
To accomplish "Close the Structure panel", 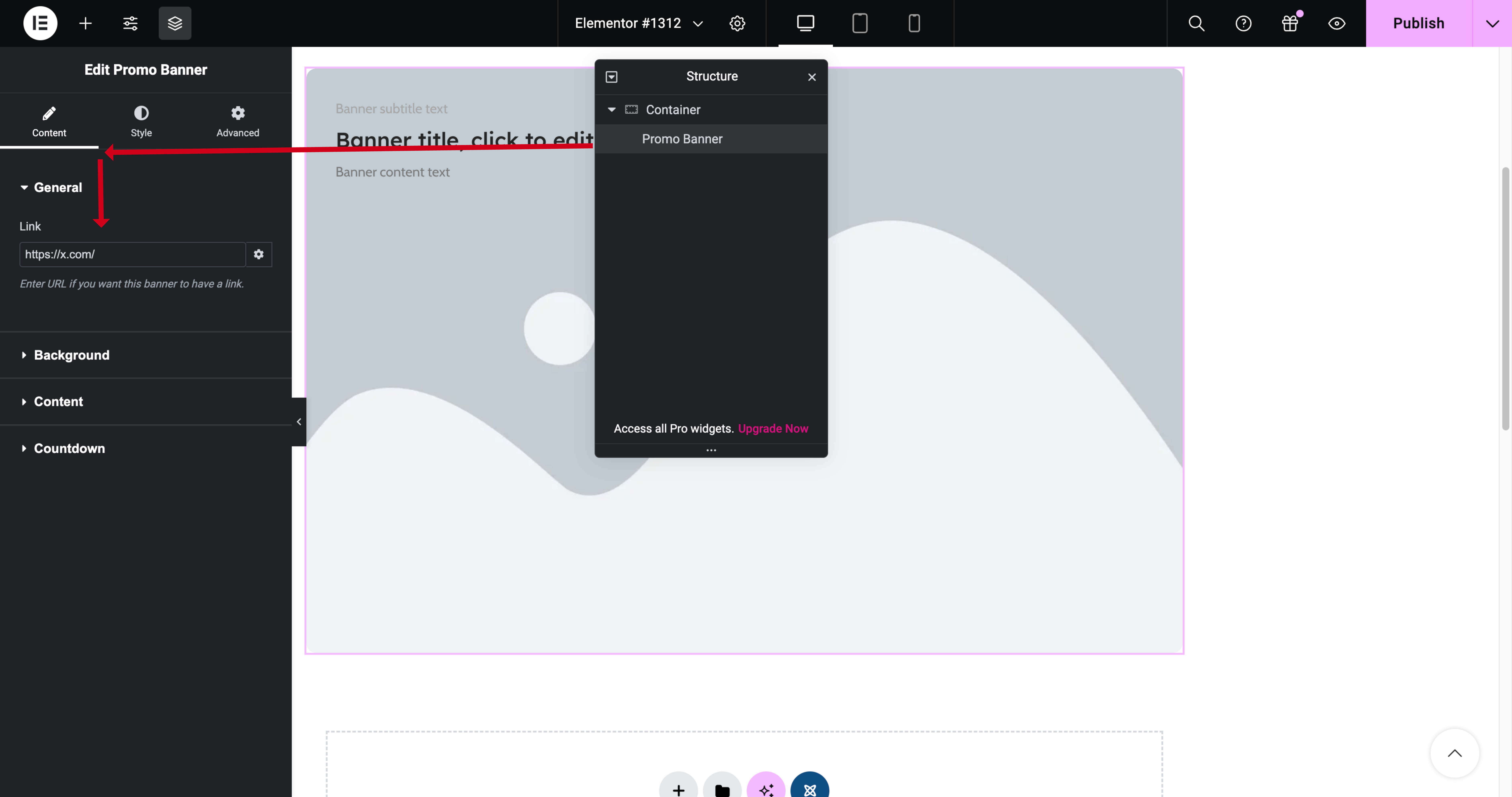I will [x=812, y=77].
